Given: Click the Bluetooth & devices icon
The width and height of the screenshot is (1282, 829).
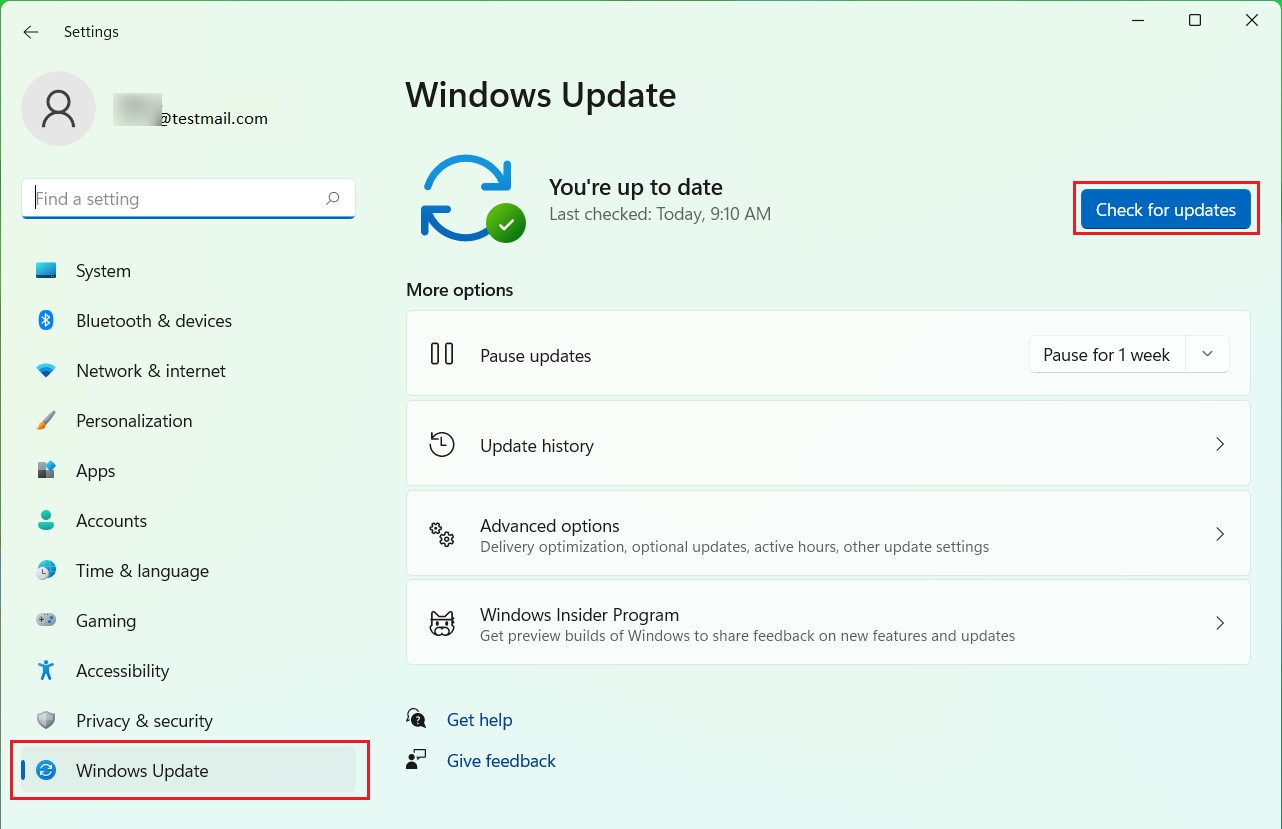Looking at the screenshot, I should pos(46,320).
